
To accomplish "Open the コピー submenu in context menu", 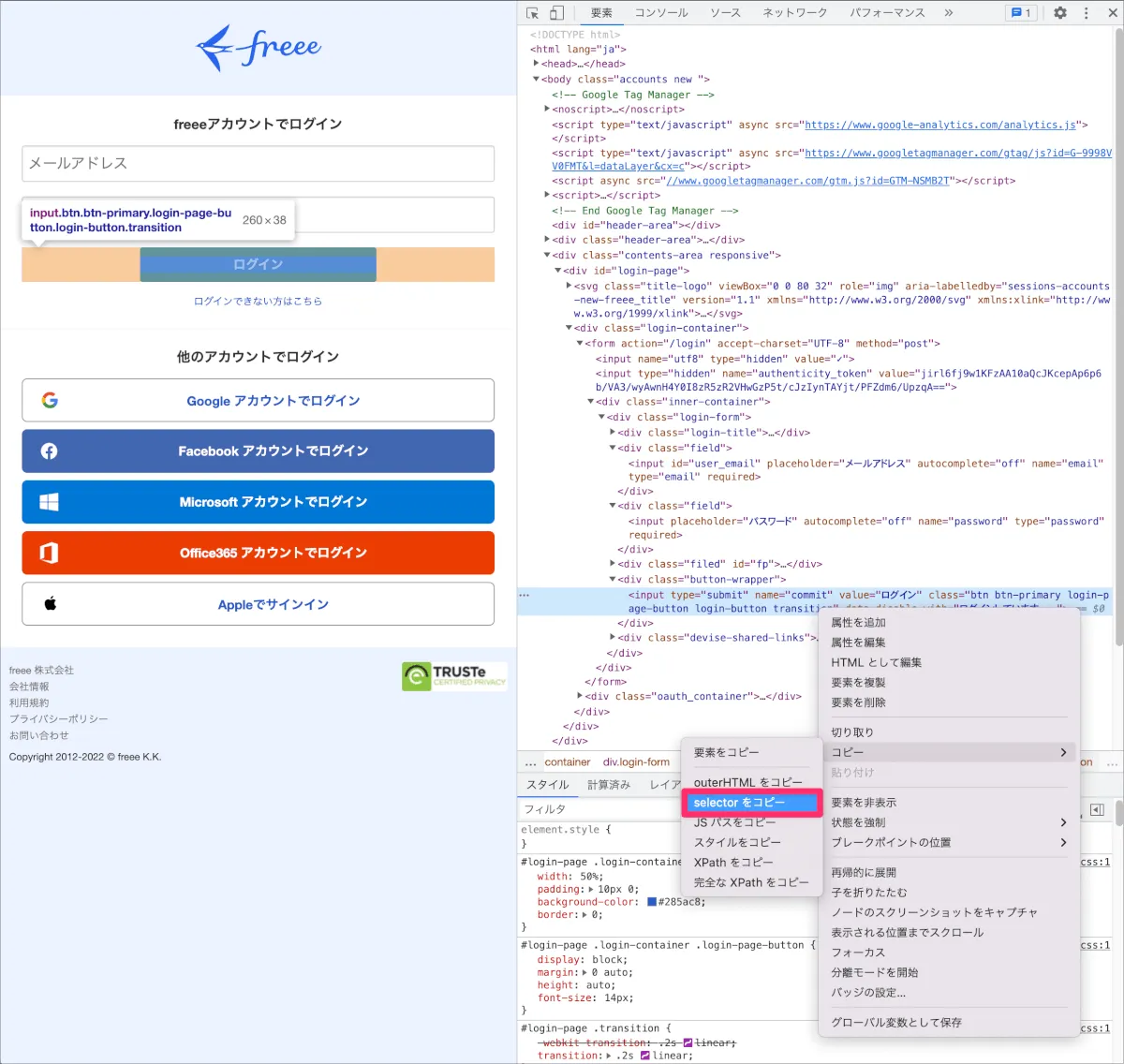I will tap(949, 752).
